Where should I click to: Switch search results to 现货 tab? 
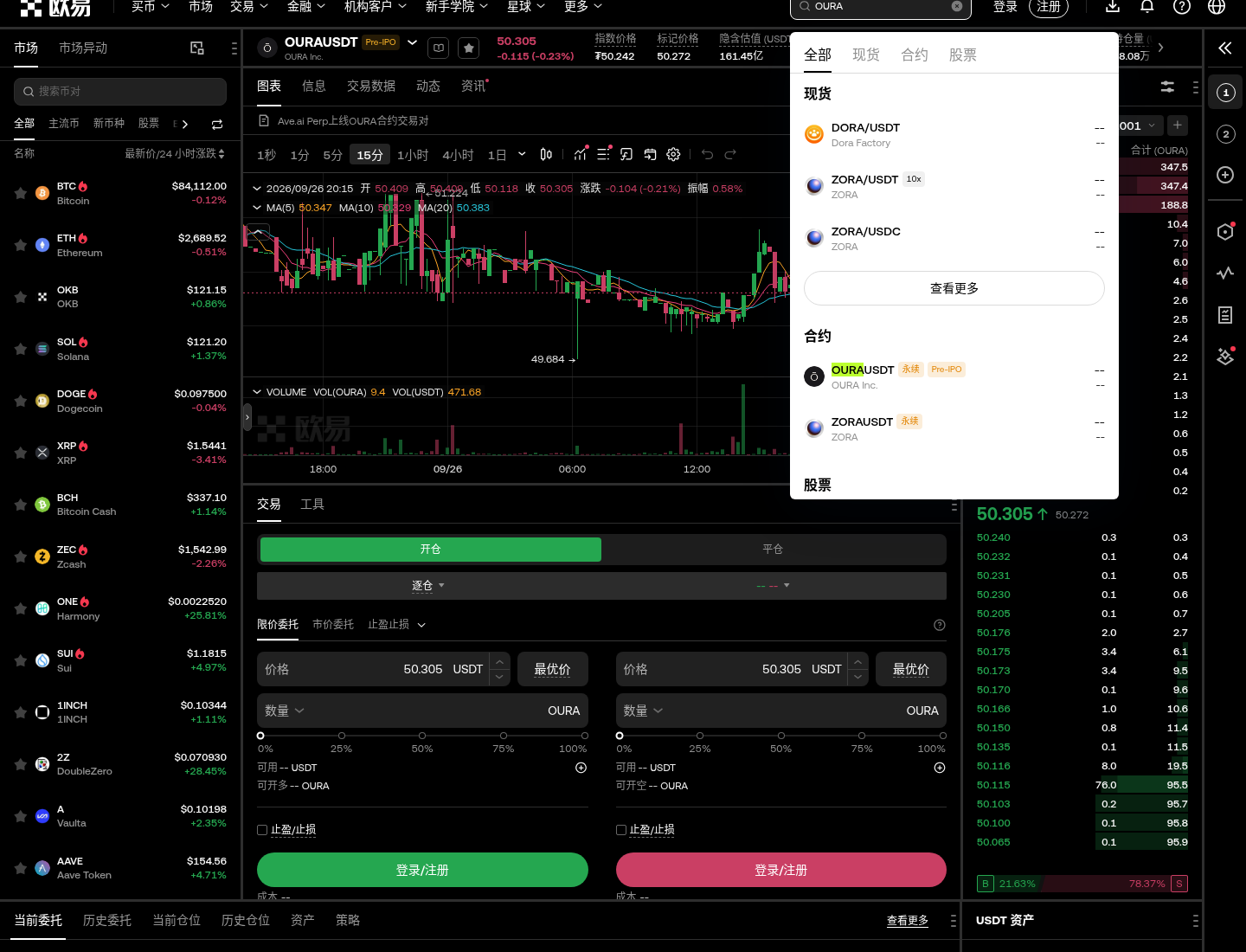tap(866, 55)
